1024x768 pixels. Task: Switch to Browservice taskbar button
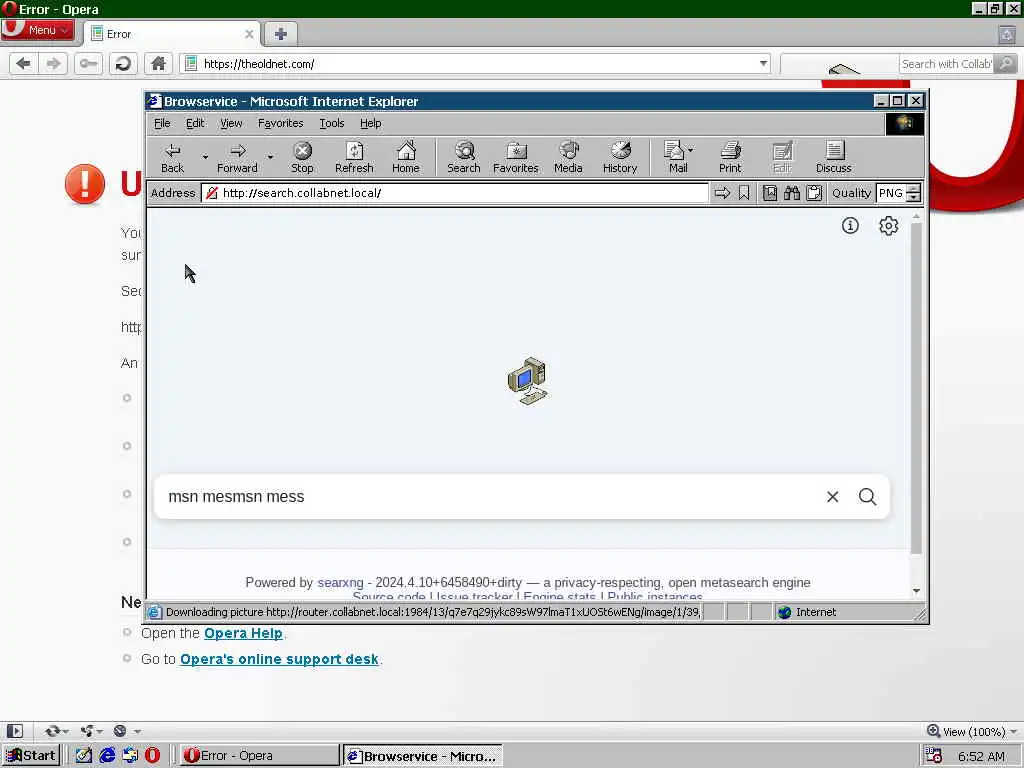tap(423, 756)
